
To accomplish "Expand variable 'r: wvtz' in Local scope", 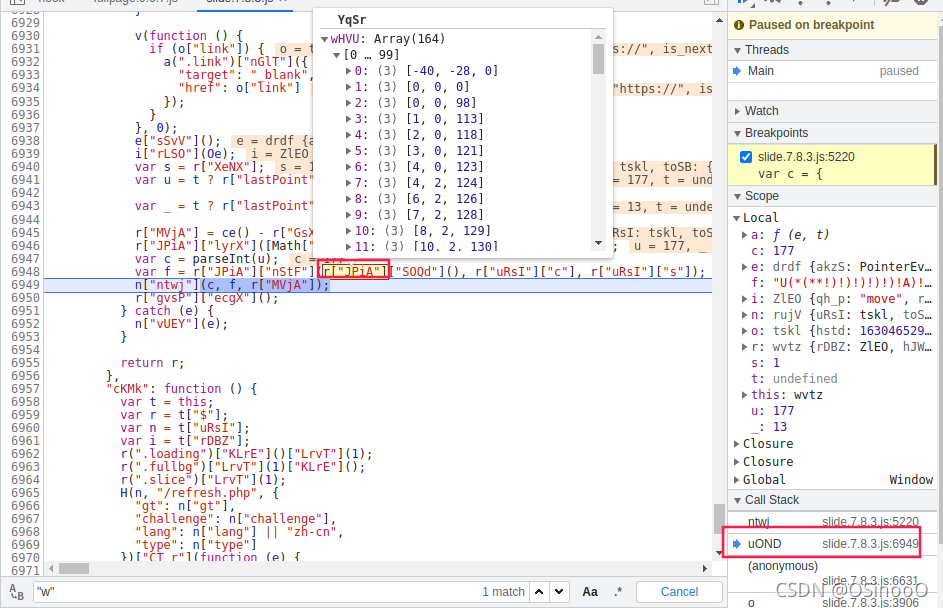I will coord(745,347).
